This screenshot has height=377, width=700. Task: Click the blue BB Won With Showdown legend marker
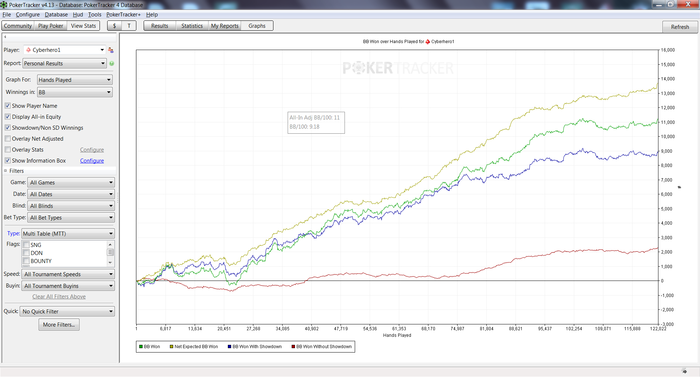(x=229, y=347)
